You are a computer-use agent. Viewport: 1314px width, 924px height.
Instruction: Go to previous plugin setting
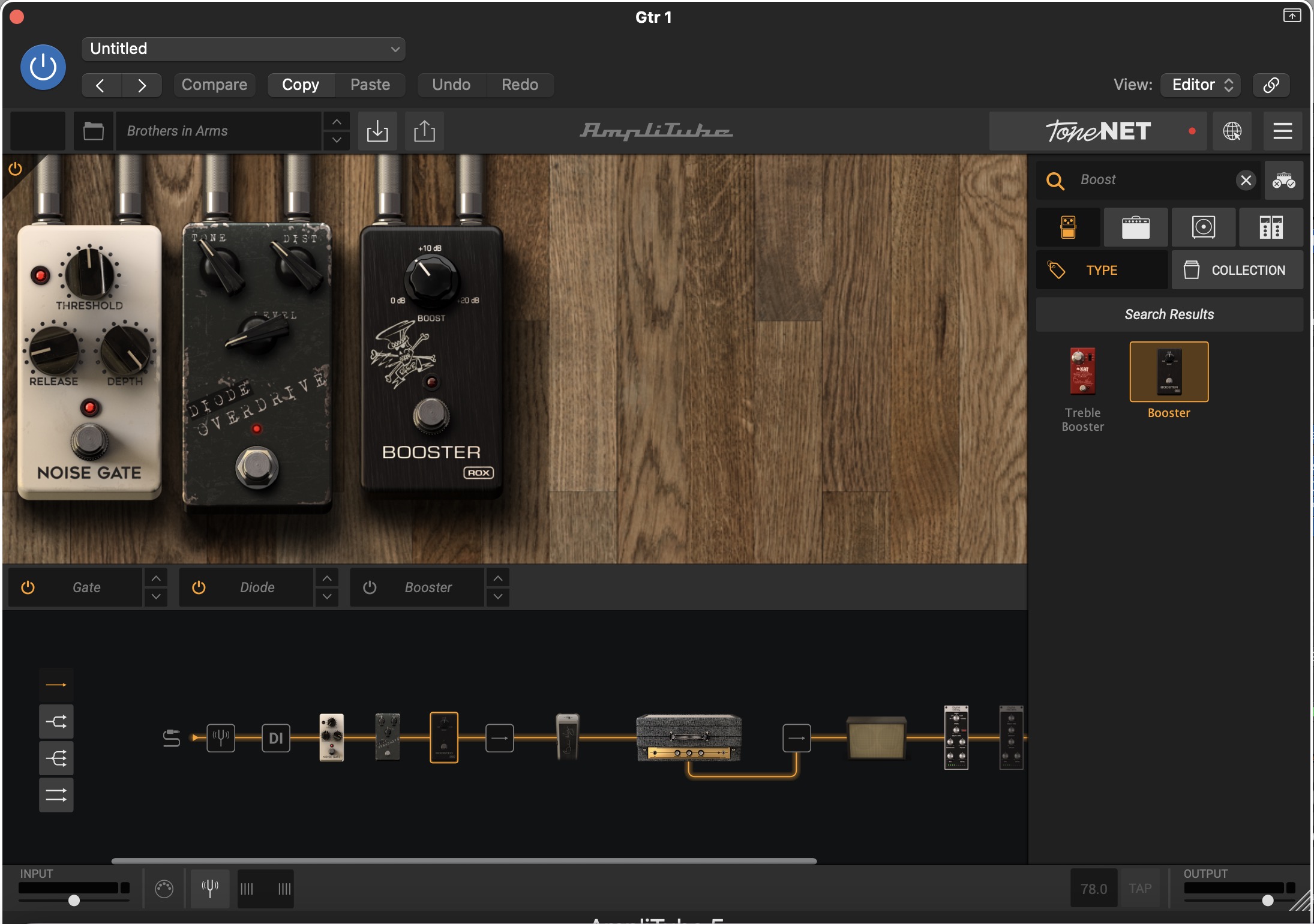click(x=101, y=85)
